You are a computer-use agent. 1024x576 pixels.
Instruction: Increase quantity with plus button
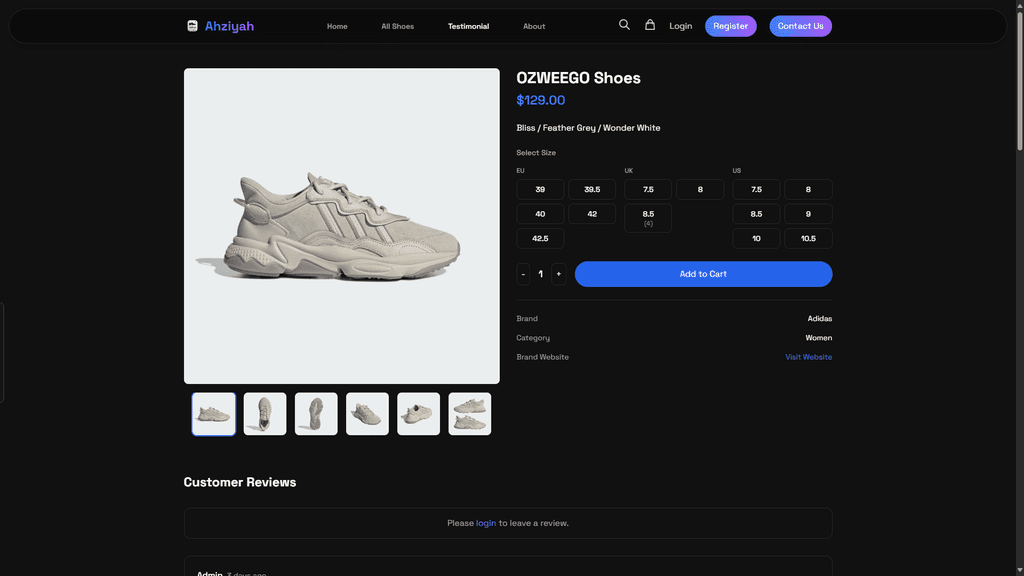(558, 274)
